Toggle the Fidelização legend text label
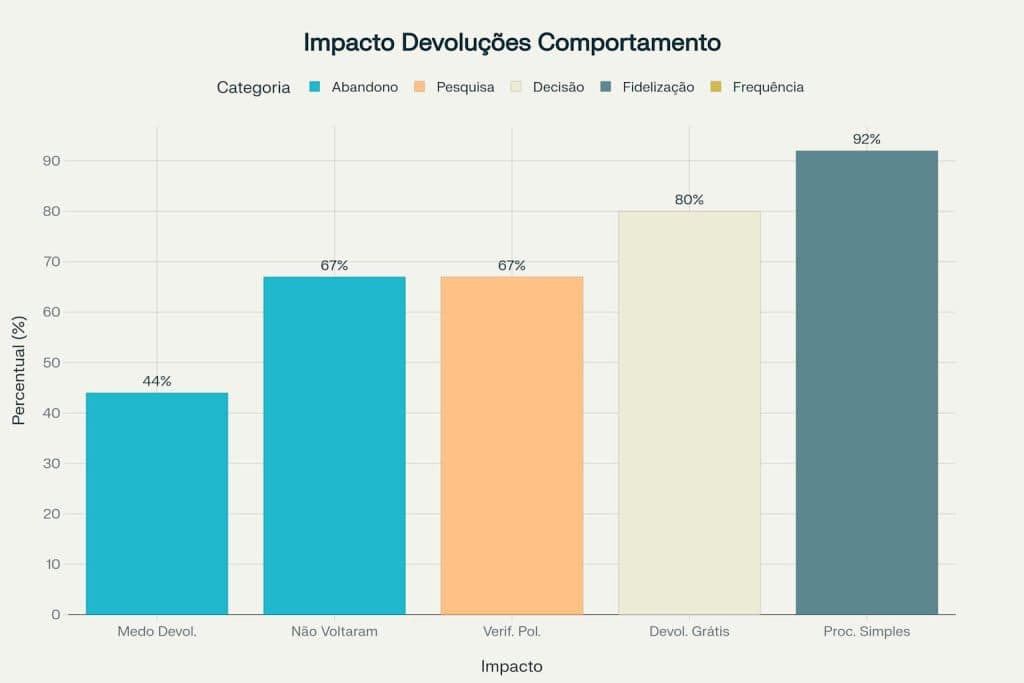1024x683 pixels. pyautogui.click(x=658, y=87)
